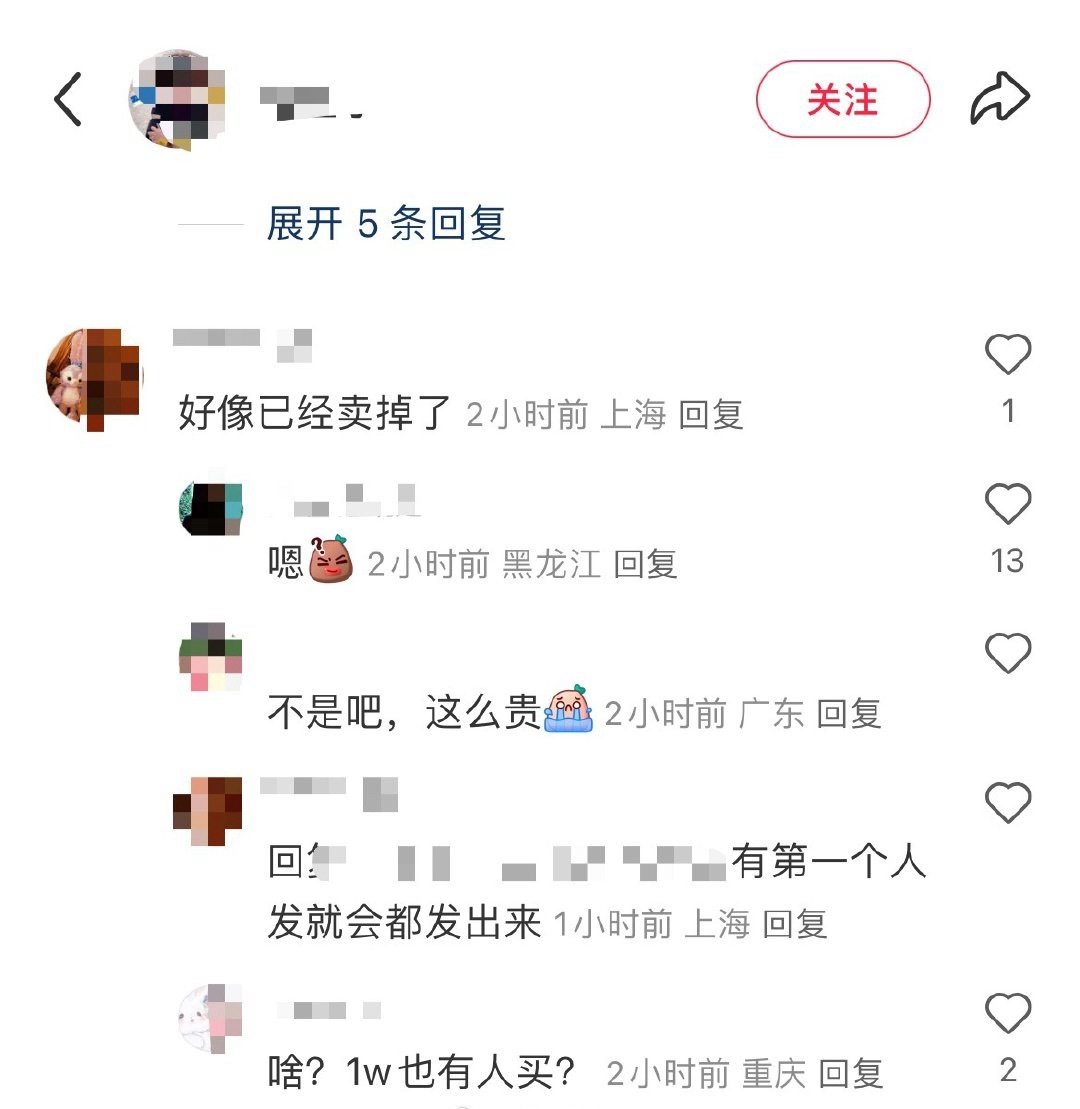Open avatar of 好像已经卖掉了 commenter
The height and width of the screenshot is (1109, 1080).
pos(93,378)
